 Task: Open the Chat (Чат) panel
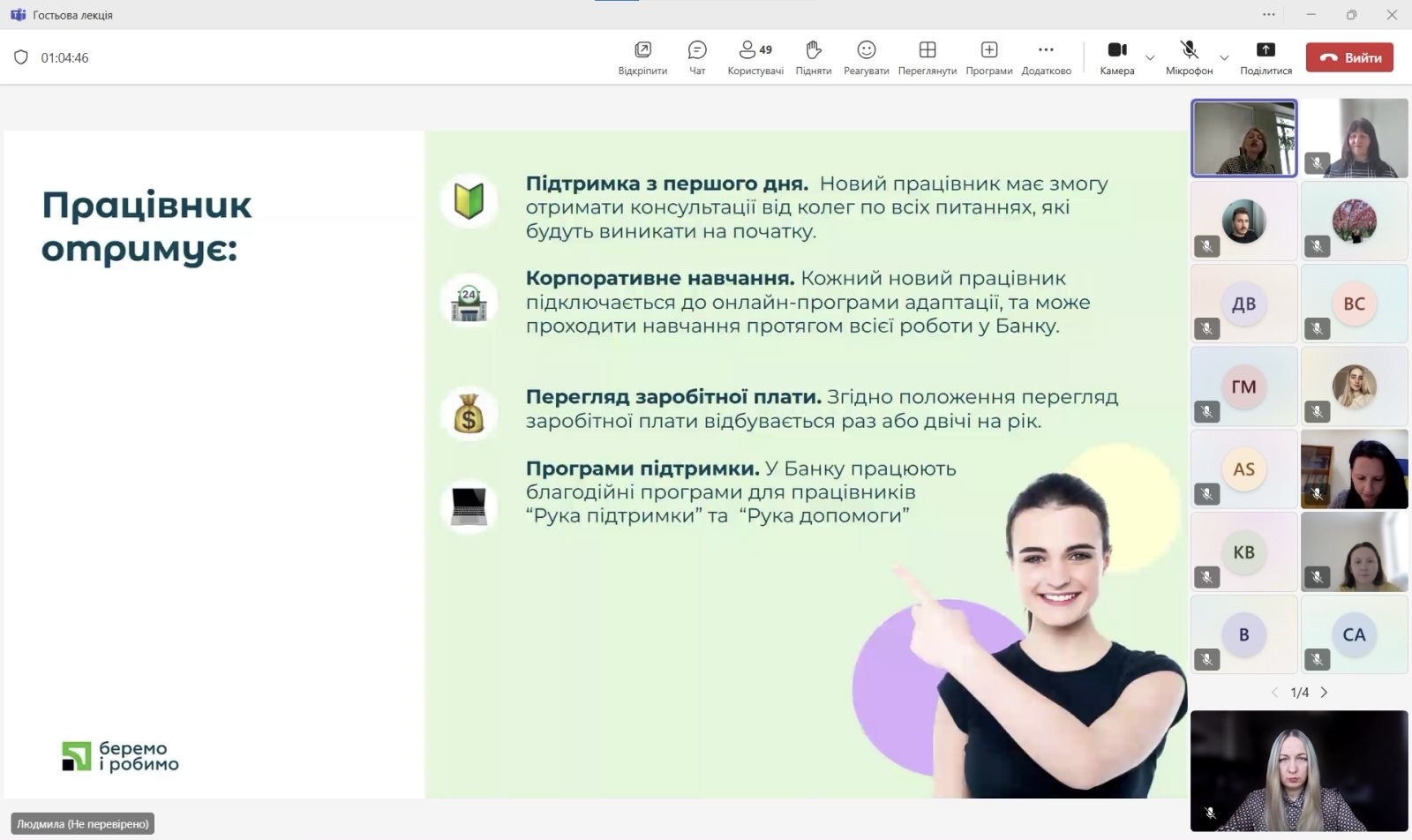coord(697,57)
